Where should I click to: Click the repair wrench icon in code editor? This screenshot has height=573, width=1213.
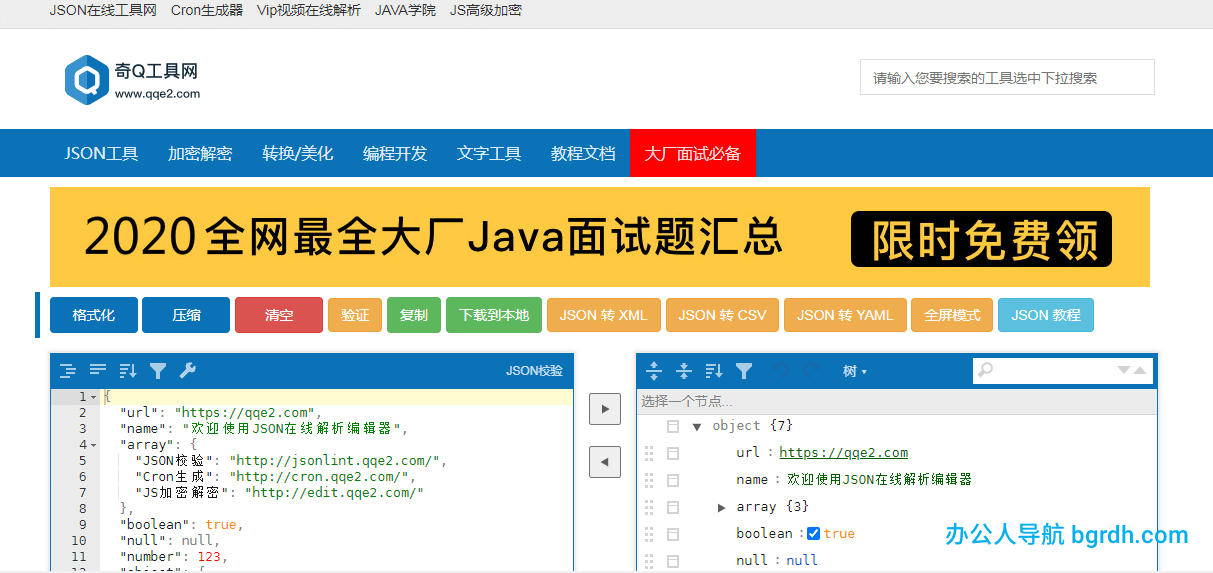187,371
